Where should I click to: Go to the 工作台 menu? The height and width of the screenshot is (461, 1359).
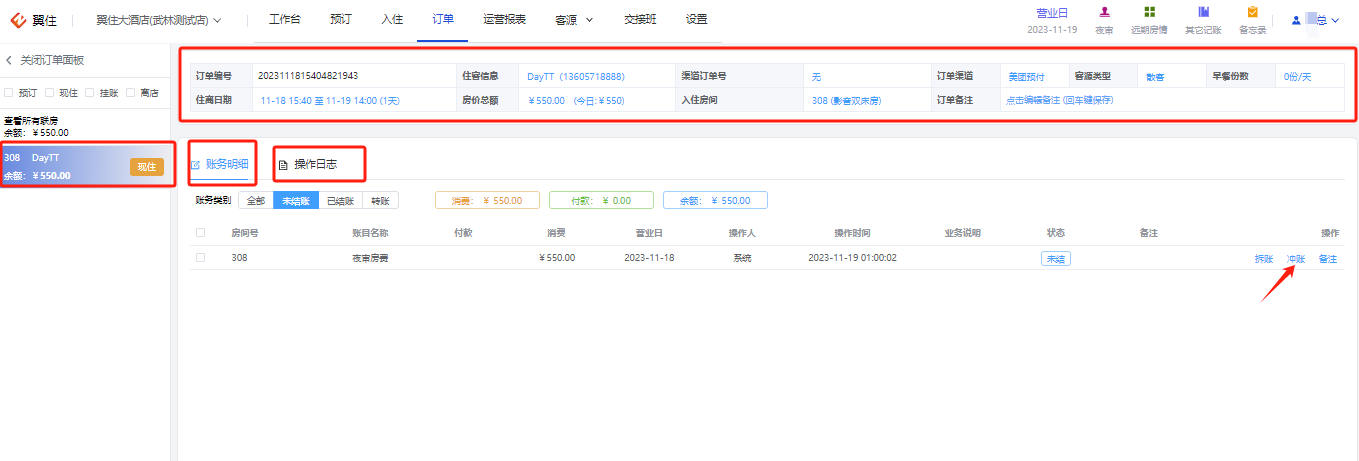(285, 20)
